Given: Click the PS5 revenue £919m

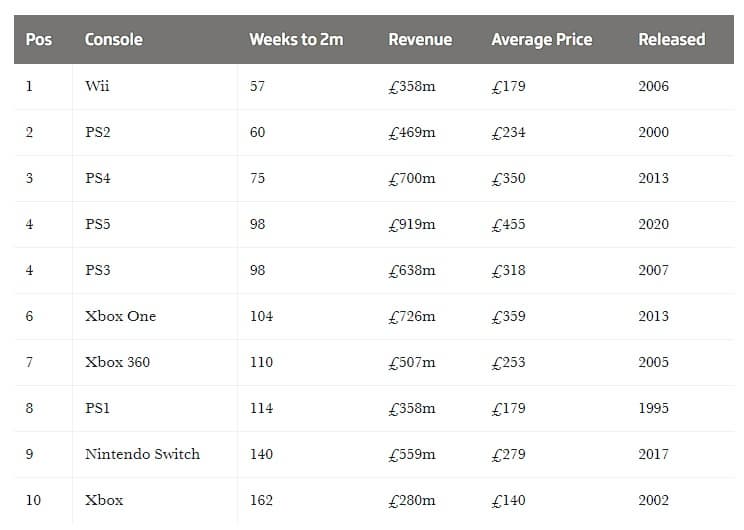Looking at the screenshot, I should pos(412,224).
